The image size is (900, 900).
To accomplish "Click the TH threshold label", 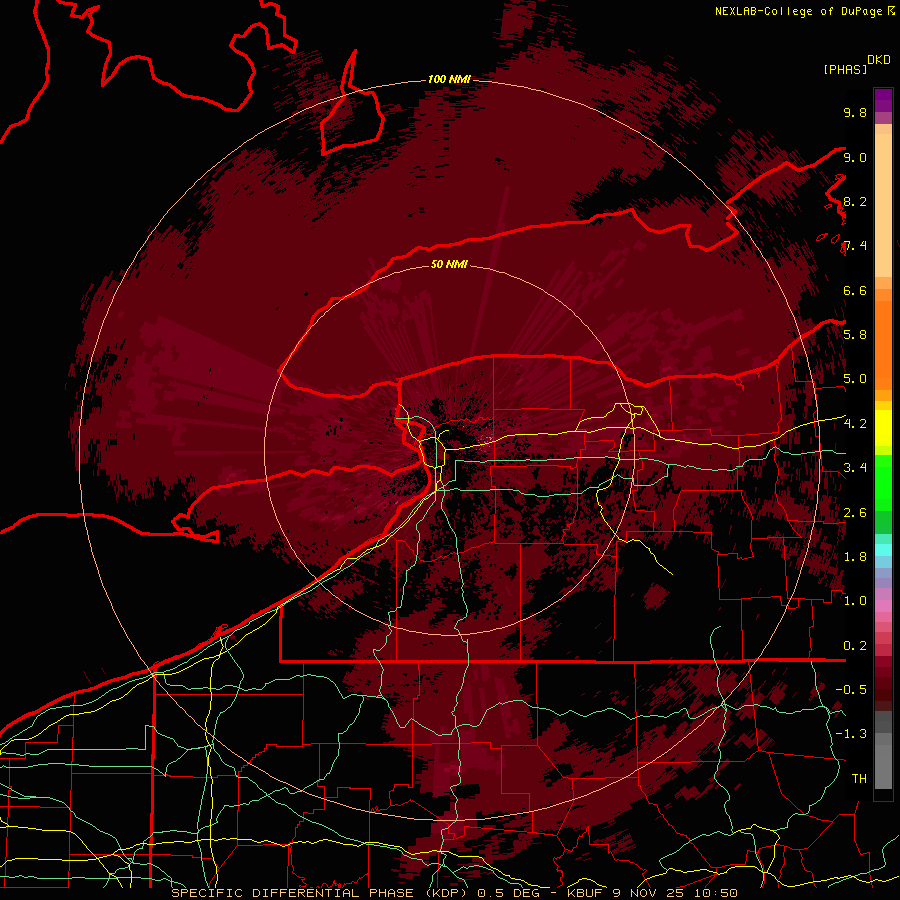I will point(859,778).
